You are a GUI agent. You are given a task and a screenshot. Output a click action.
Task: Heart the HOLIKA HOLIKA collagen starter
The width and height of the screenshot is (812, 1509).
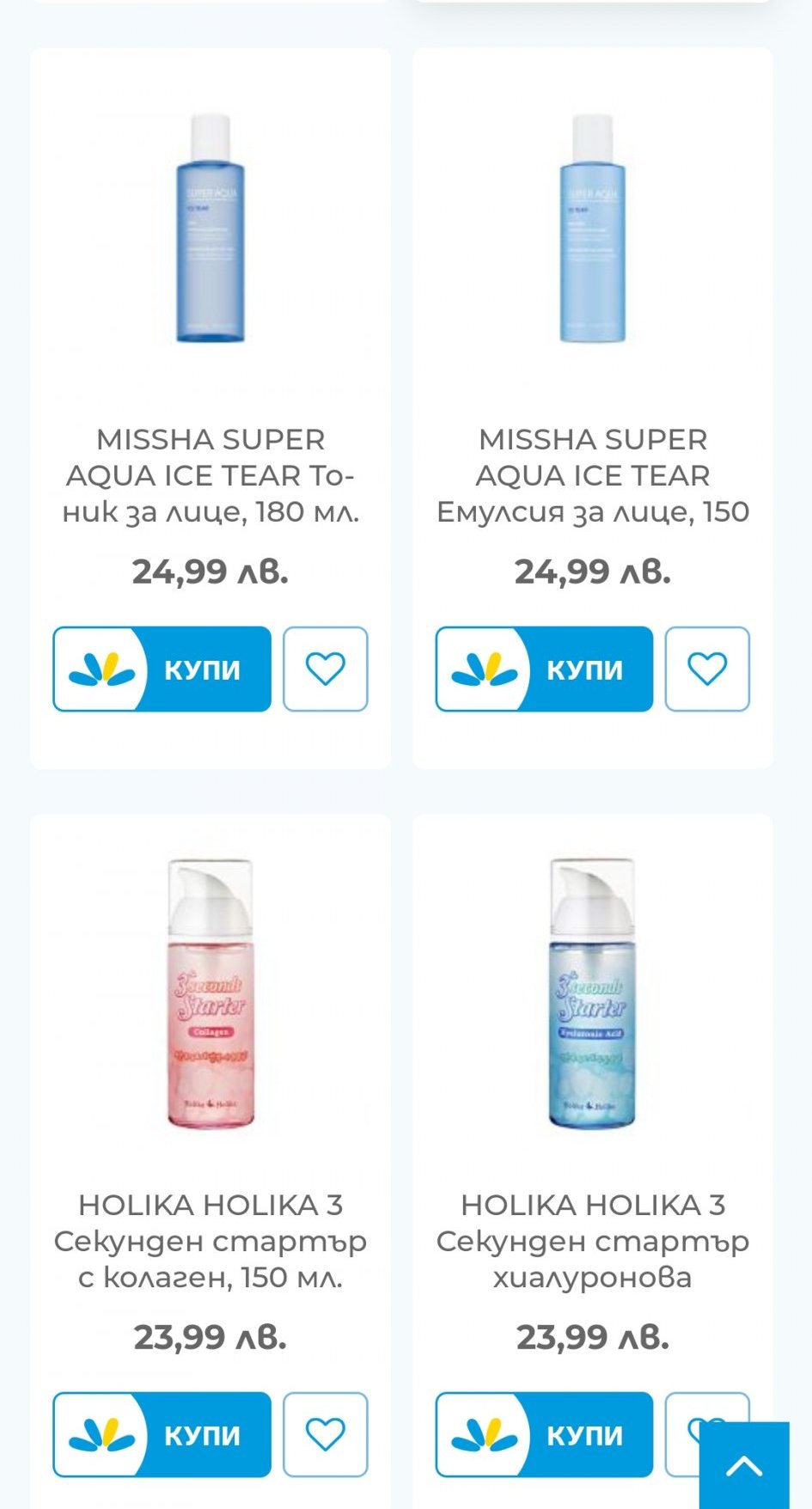click(326, 1434)
